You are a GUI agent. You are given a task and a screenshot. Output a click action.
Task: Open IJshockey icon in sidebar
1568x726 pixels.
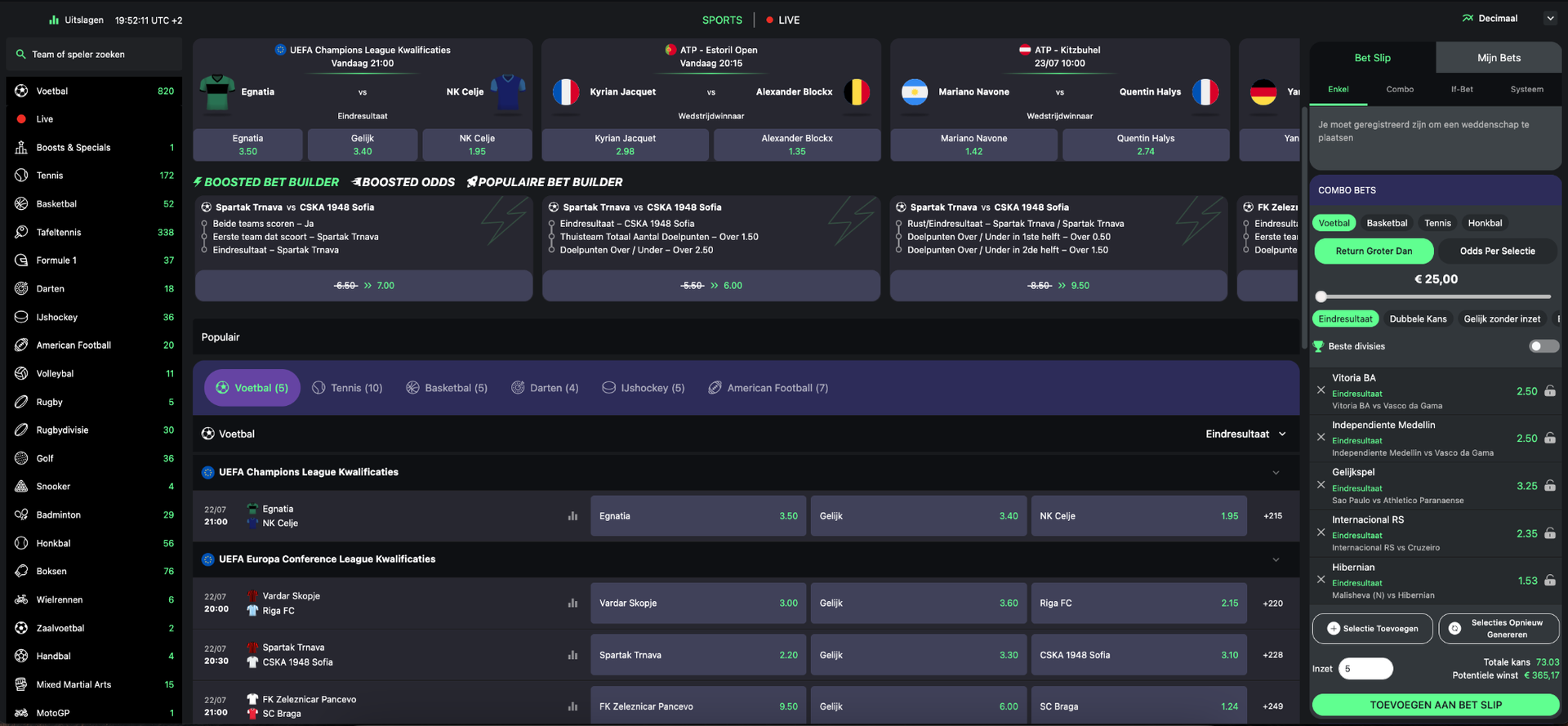click(x=21, y=317)
